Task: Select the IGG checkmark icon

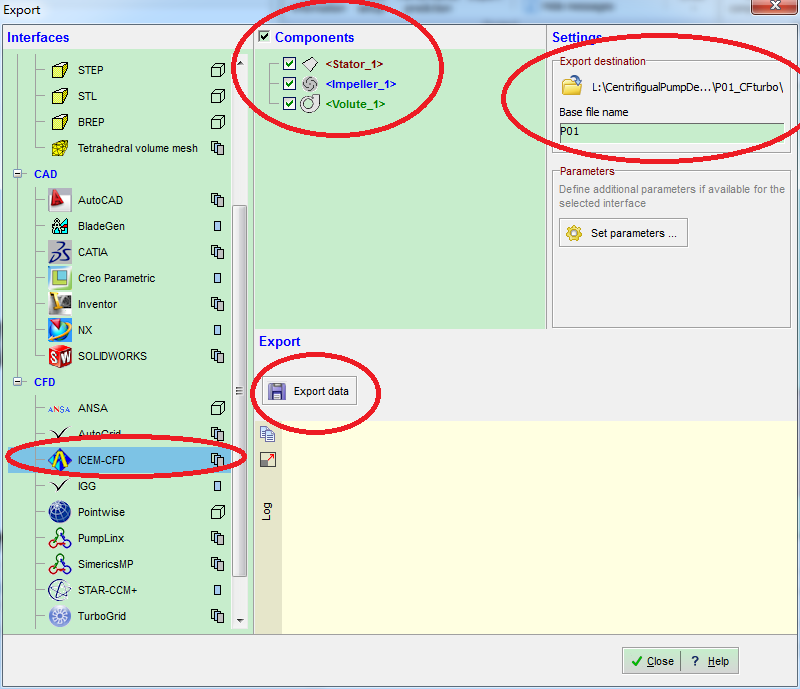Action: coord(60,486)
